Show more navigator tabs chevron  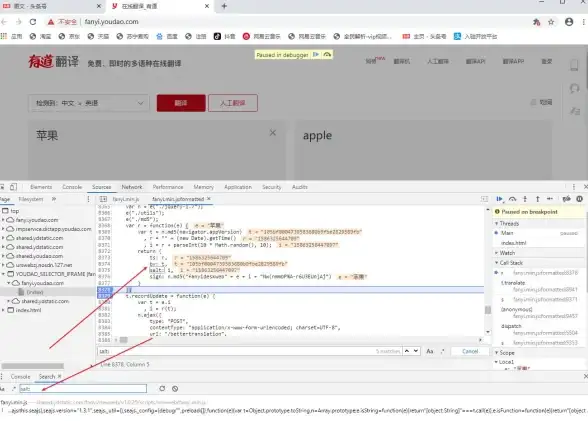54,199
